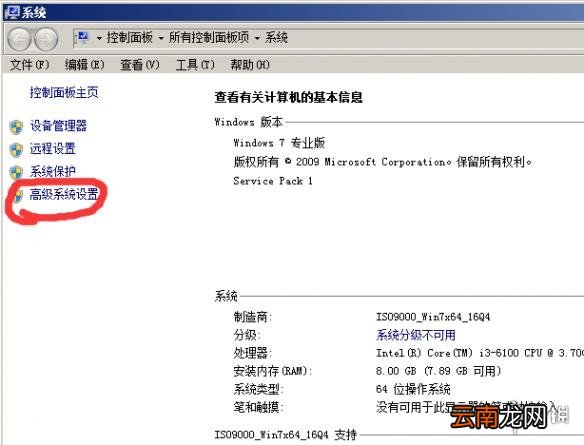Click the Service Pack 1 text
This screenshot has width=584, height=445.
click(273, 181)
